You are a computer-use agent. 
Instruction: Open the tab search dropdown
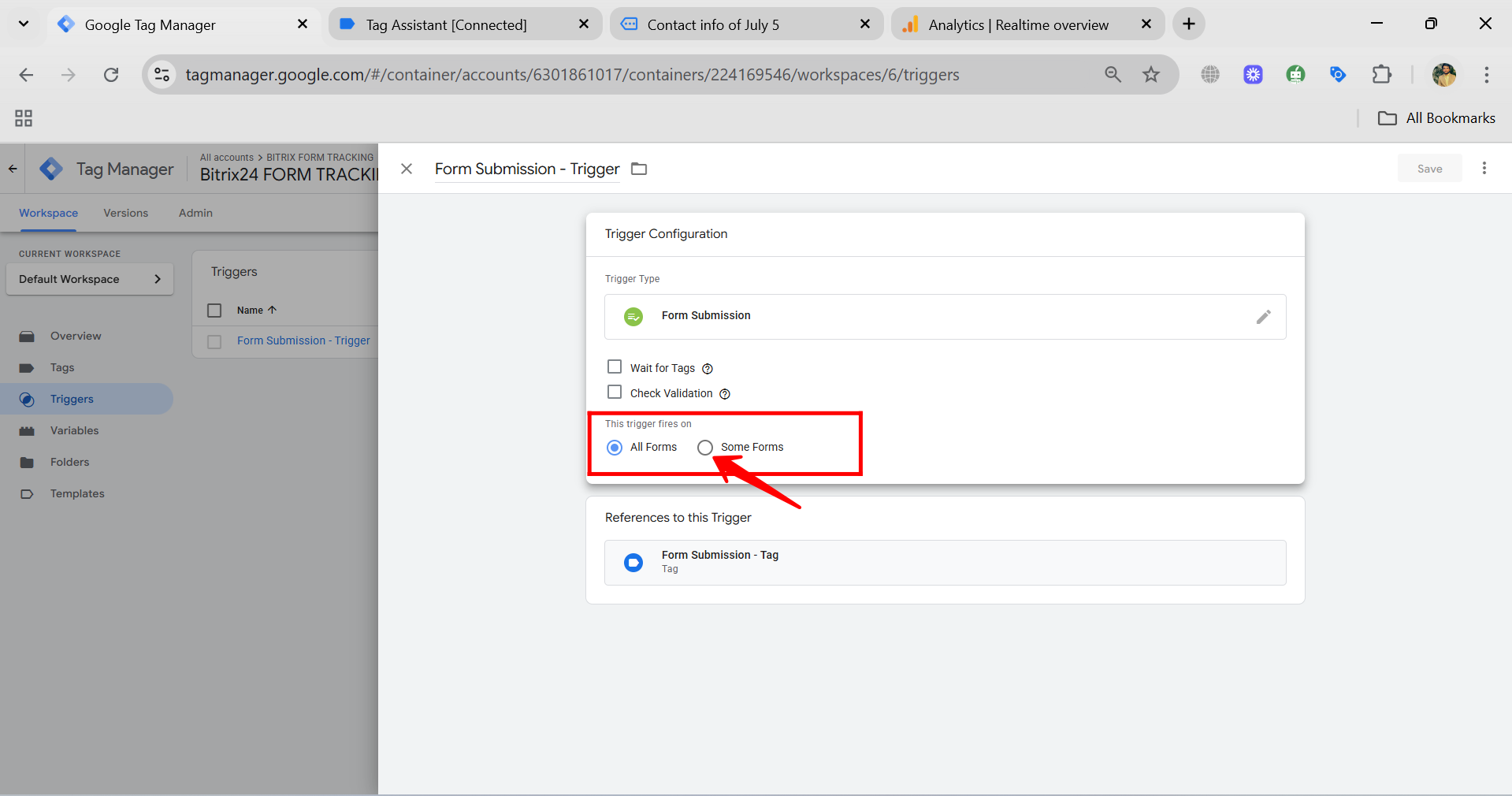point(24,24)
